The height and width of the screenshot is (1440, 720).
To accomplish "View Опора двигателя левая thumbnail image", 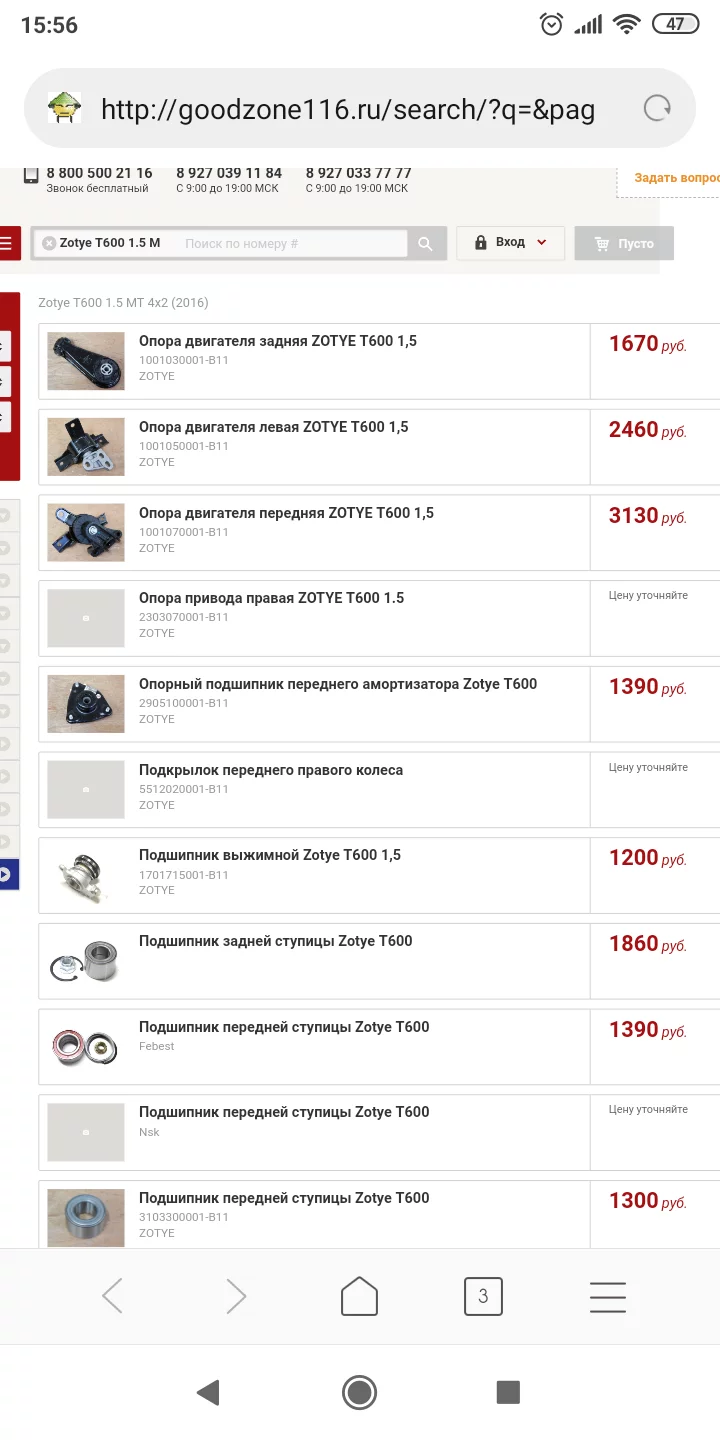I will pos(86,447).
